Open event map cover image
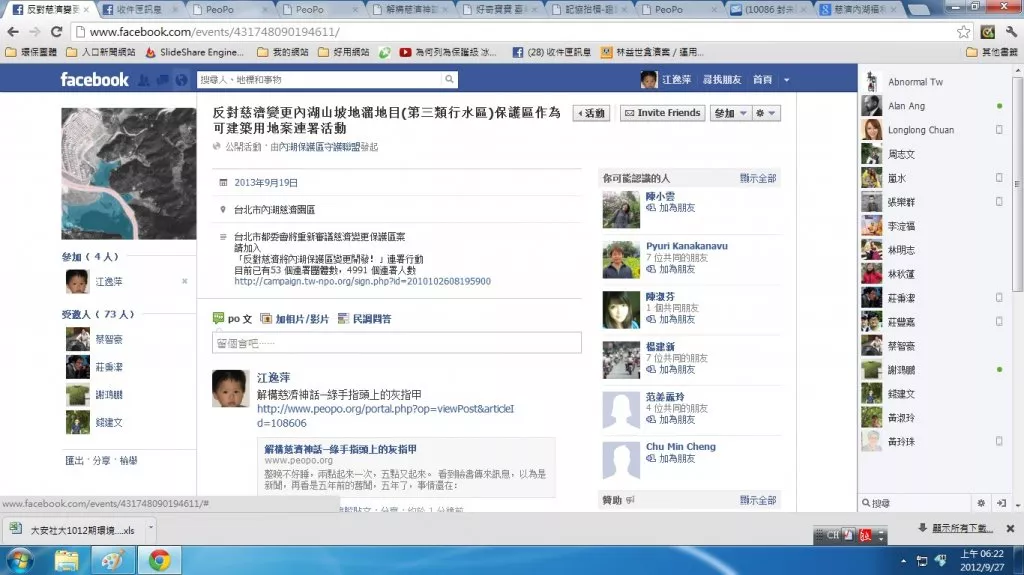The image size is (1024, 575). click(129, 174)
